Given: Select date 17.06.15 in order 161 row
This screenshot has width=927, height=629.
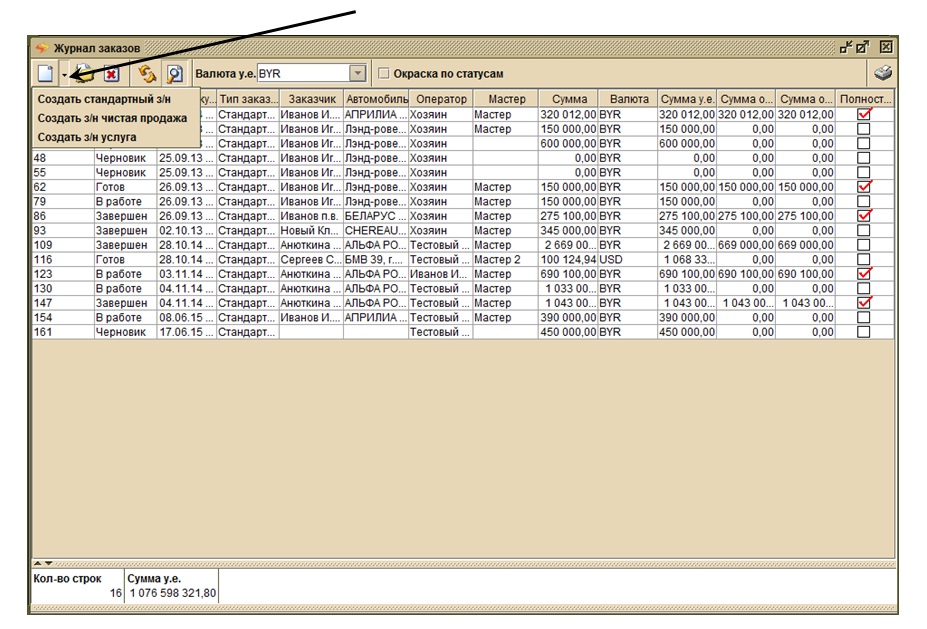Looking at the screenshot, I should [x=186, y=332].
